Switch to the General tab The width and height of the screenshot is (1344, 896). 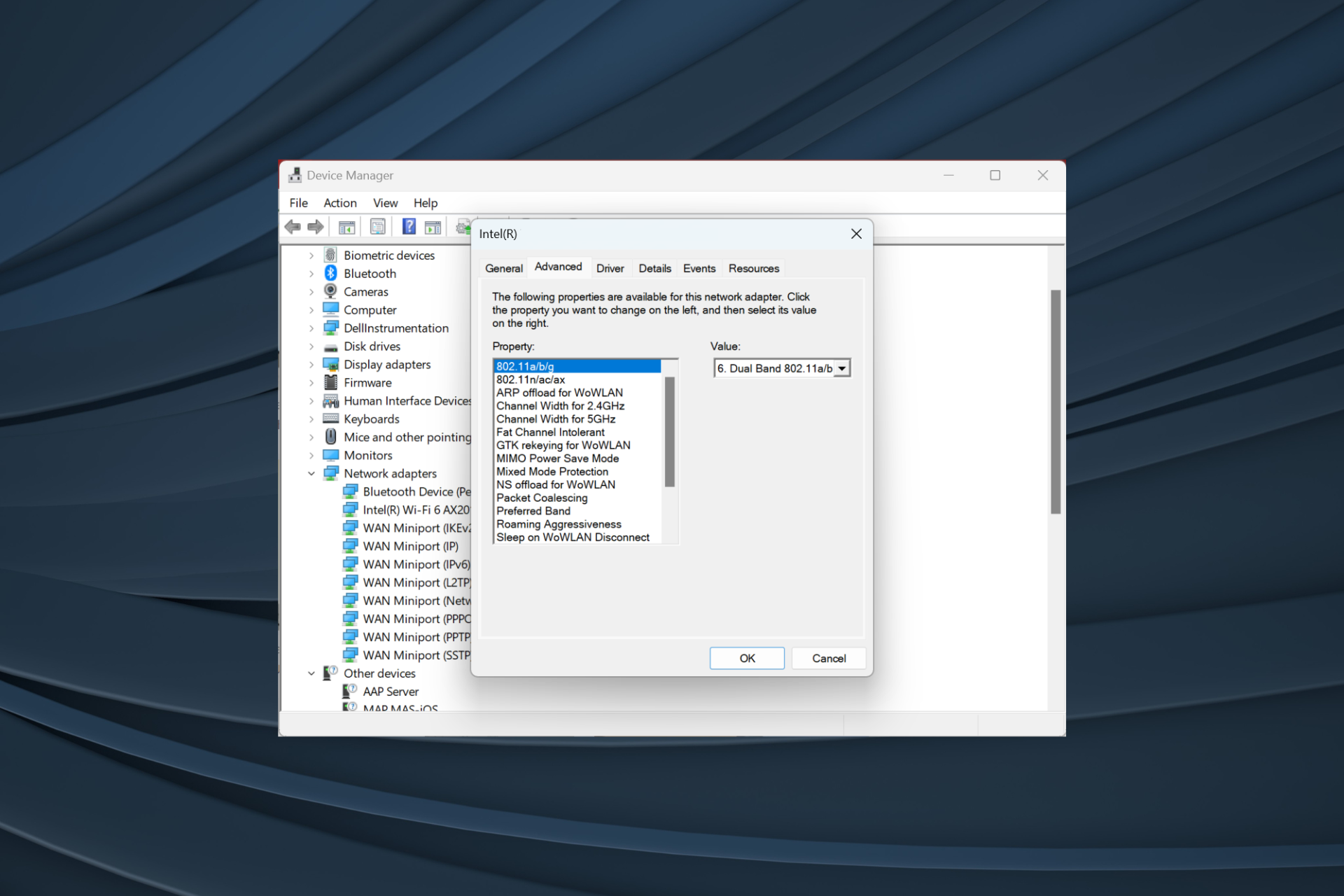(x=504, y=269)
